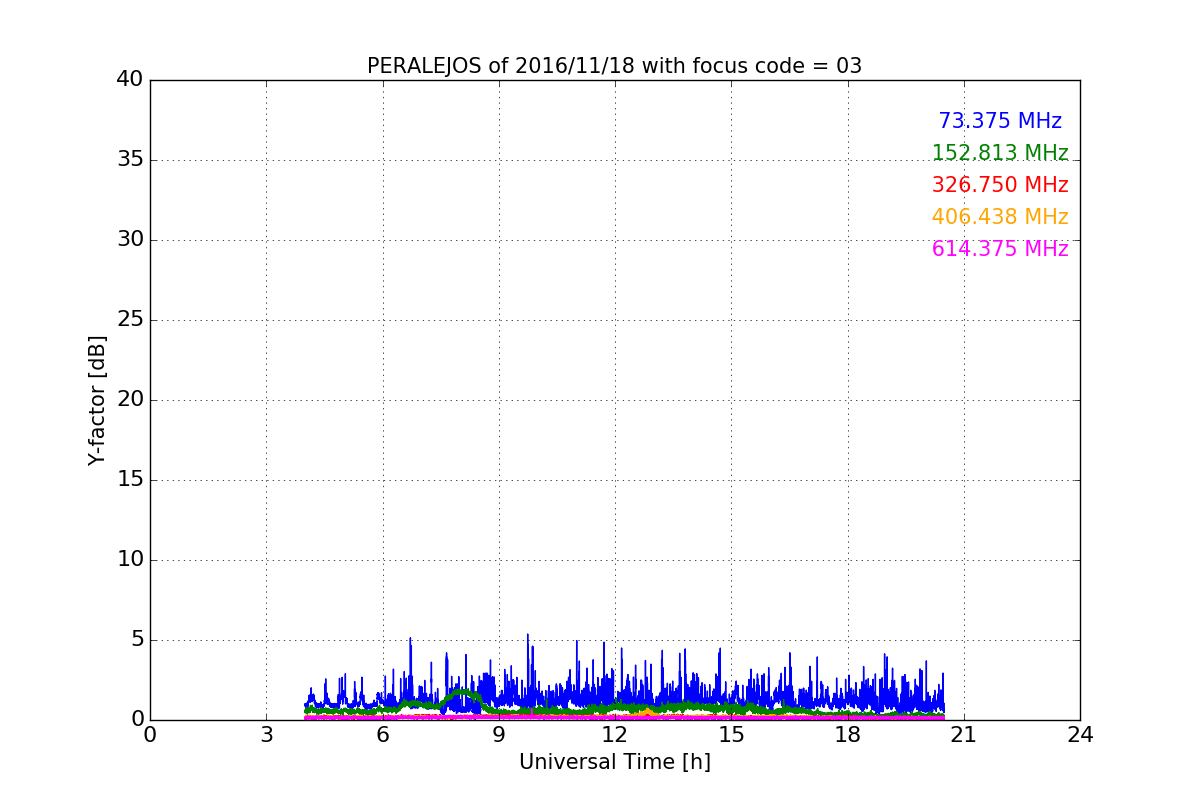Screen dimensions: 1200x800
Task: Select the 406.438 MHz legend label
Action: pyautogui.click(x=1000, y=217)
